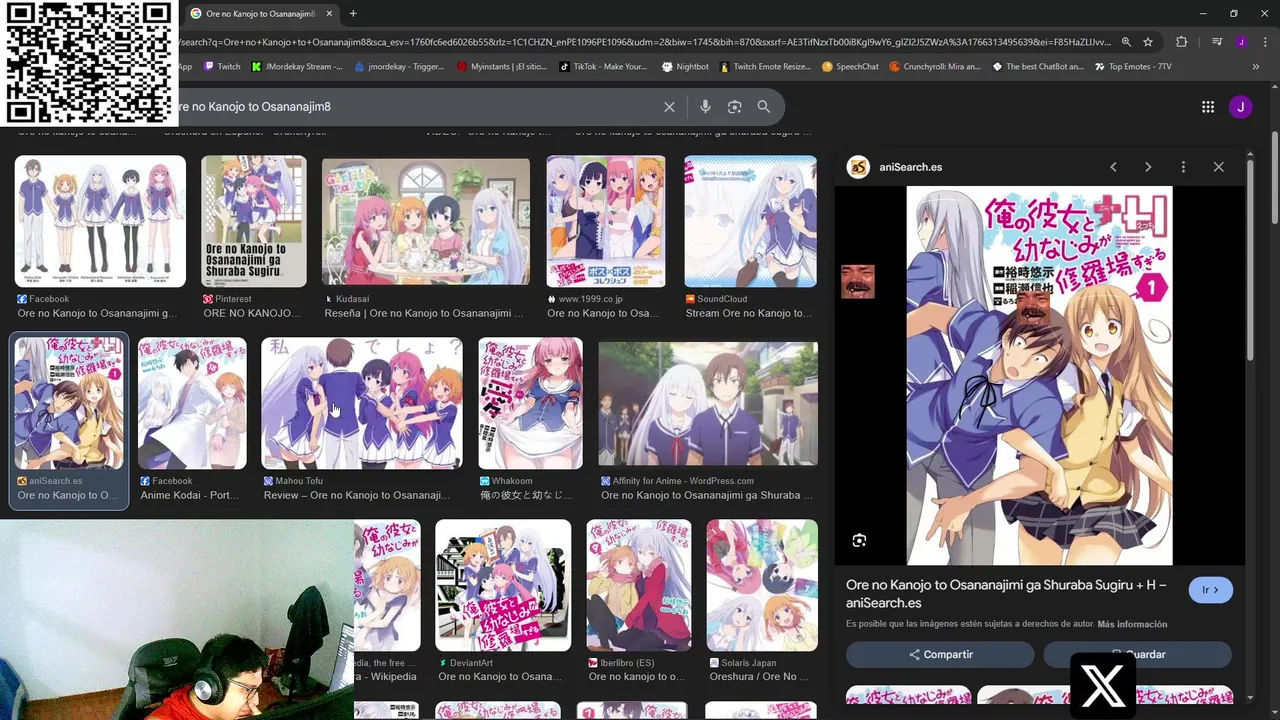This screenshot has width=1280, height=720.
Task: Open the Iberlibro (ES) result thumbnail
Action: [x=639, y=585]
